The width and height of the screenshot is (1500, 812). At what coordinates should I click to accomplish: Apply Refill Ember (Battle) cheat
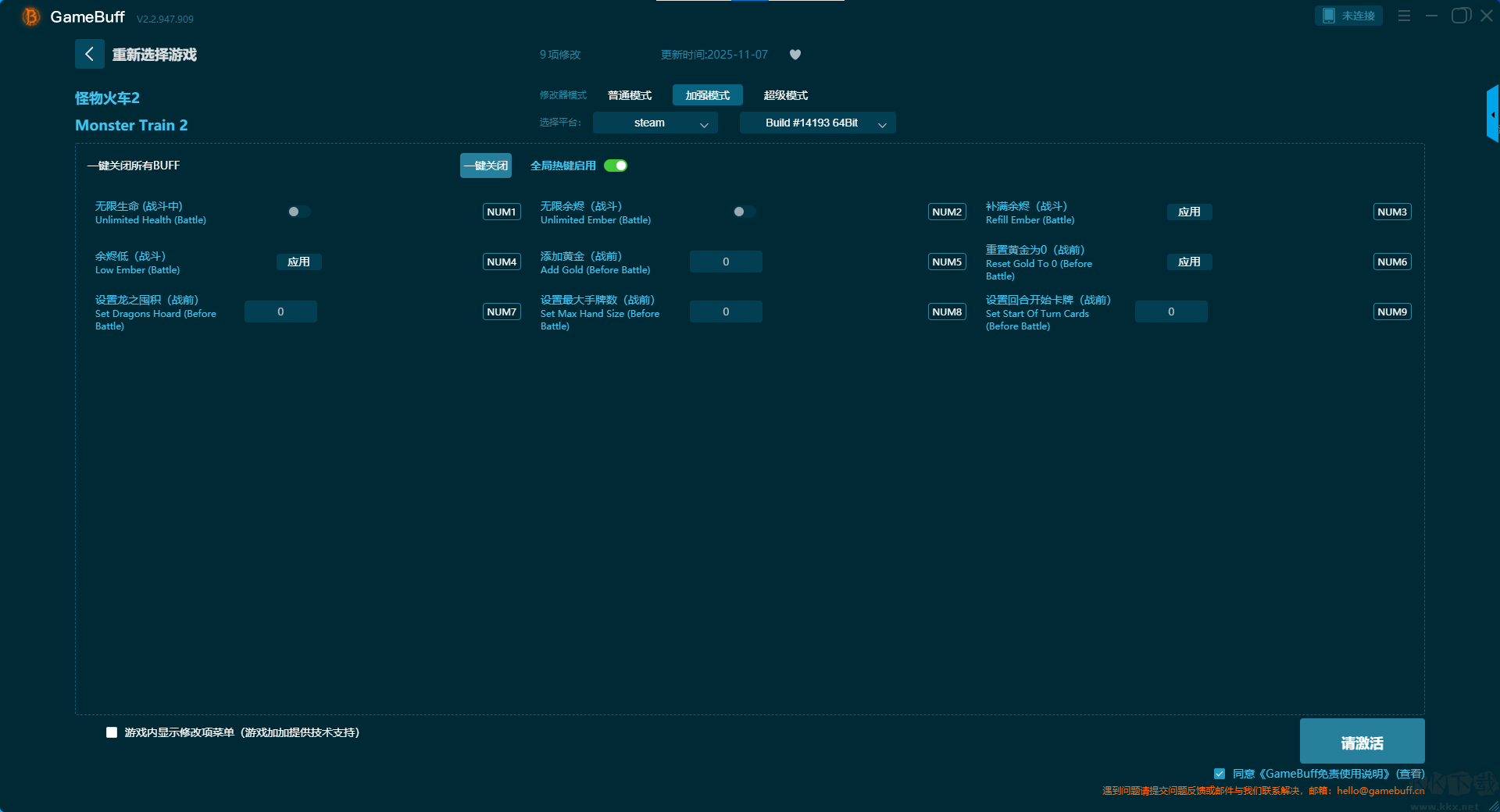(x=1189, y=212)
